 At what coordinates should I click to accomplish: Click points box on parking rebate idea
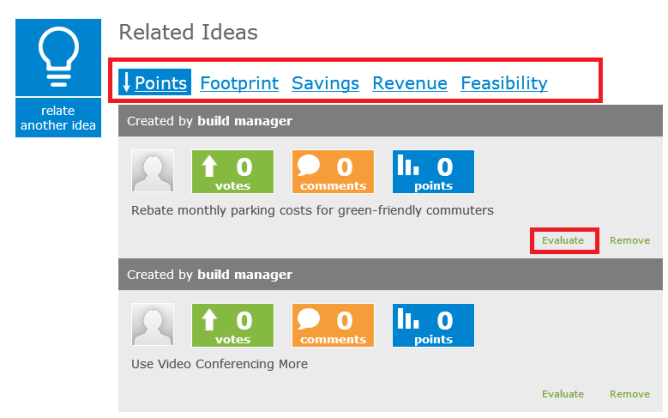(x=433, y=171)
